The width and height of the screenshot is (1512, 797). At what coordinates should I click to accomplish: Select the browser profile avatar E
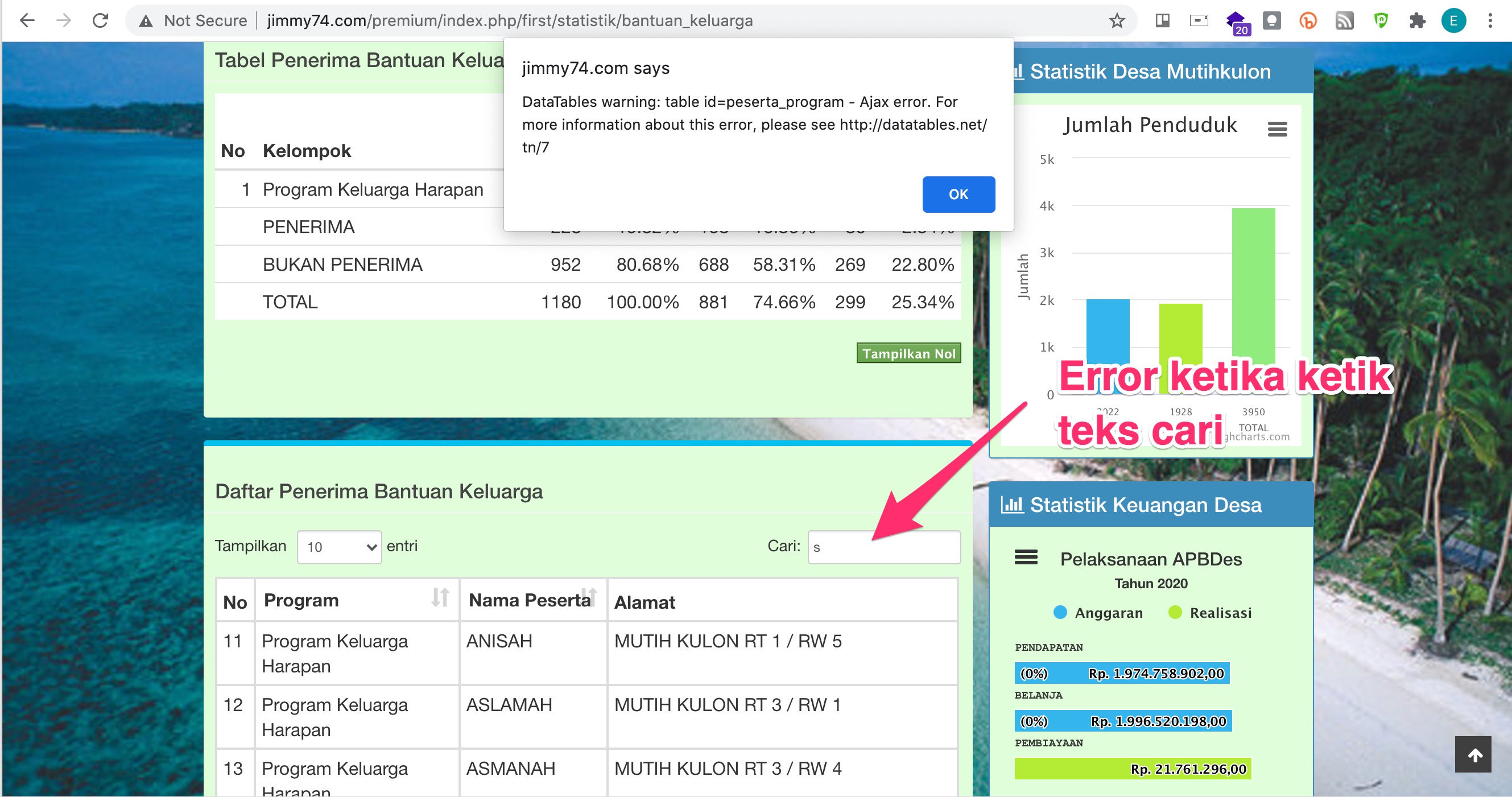[1454, 20]
